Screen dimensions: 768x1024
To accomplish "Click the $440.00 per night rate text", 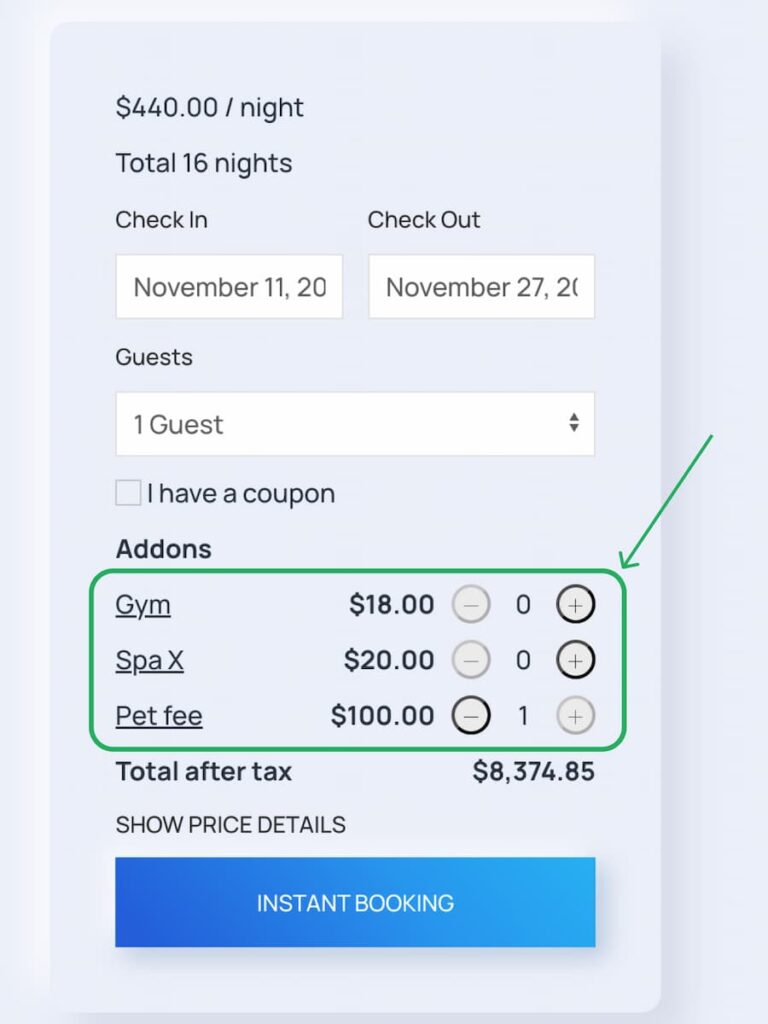I will (x=210, y=108).
